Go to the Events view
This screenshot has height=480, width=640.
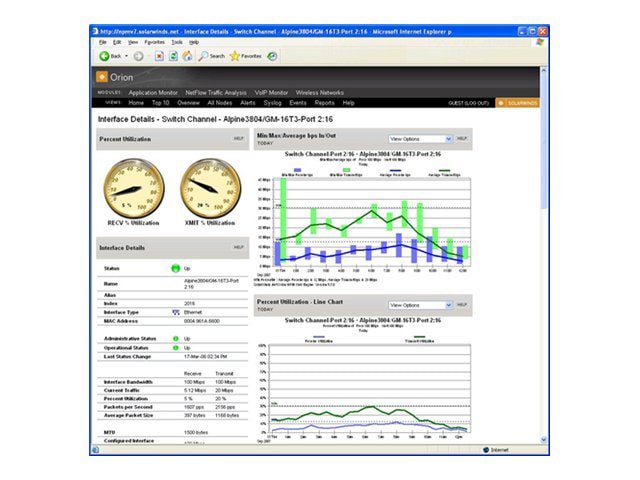(x=298, y=103)
